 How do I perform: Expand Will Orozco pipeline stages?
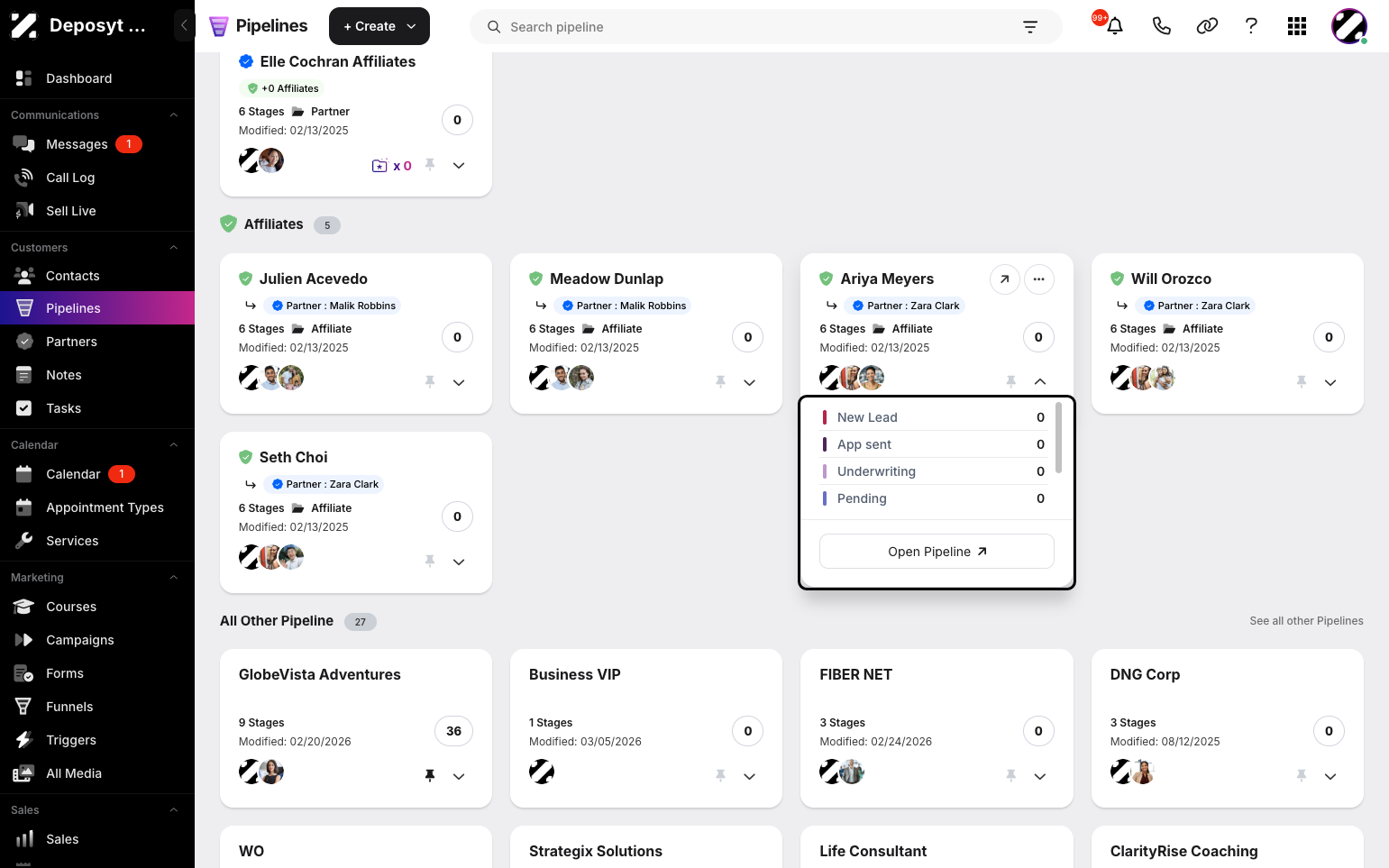[1330, 382]
